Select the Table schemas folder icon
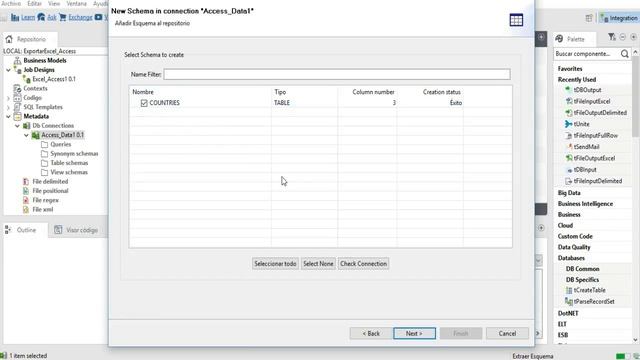The image size is (640, 360). pos(44,163)
